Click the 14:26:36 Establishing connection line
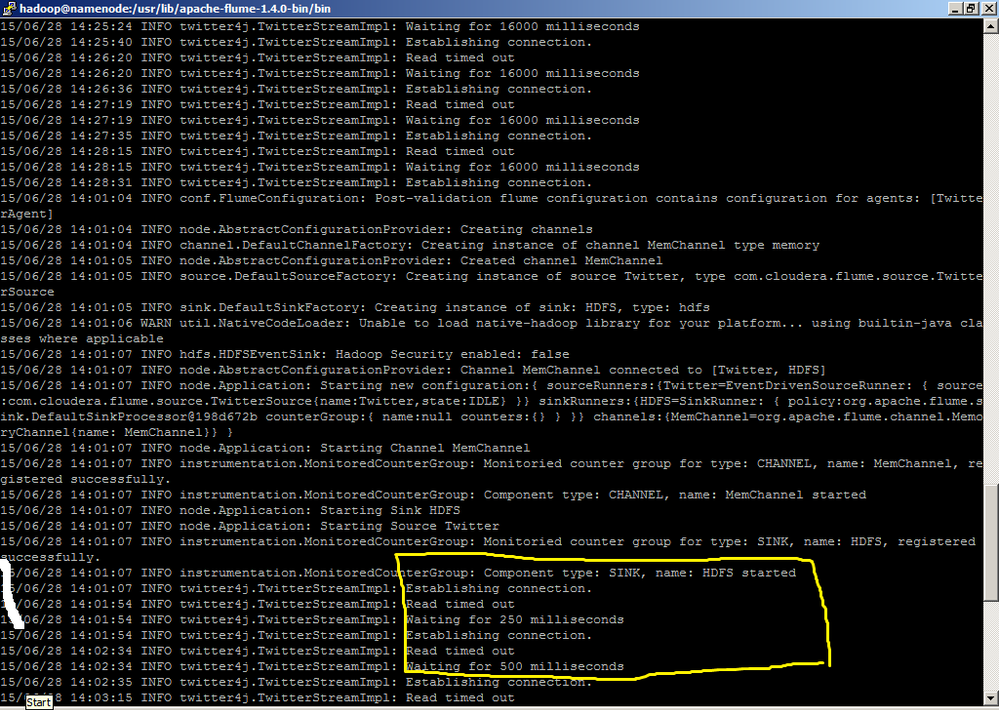The width and height of the screenshot is (999, 710). pyautogui.click(x=296, y=89)
